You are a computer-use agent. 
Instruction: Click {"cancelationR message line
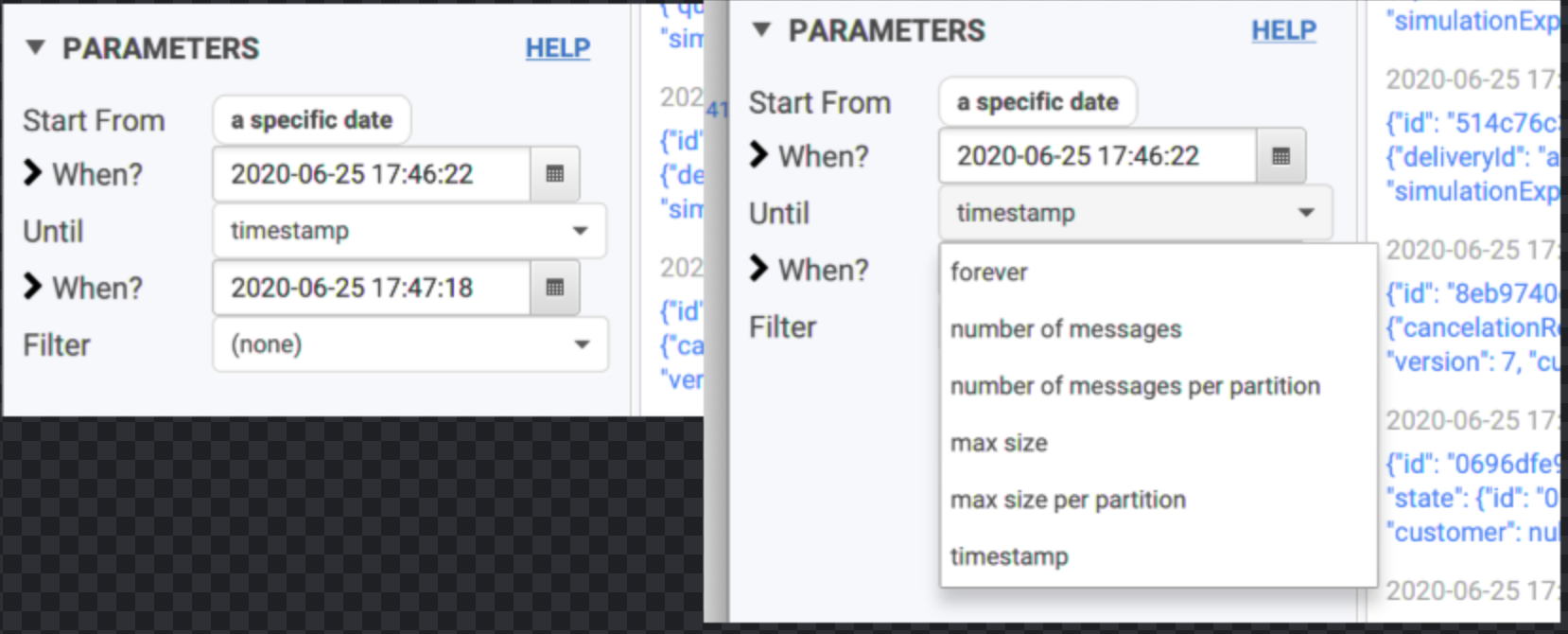coord(1472,327)
